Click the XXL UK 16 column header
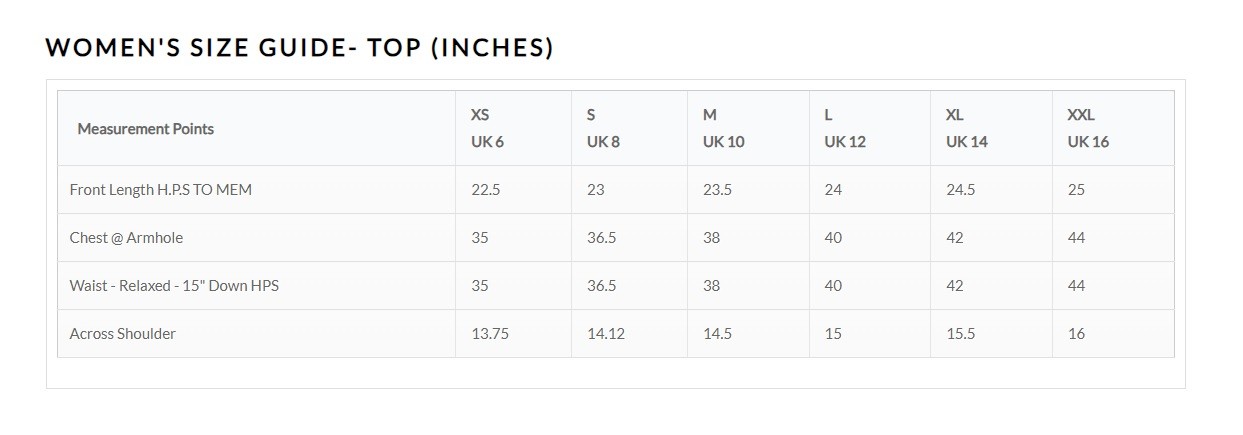Viewport: 1243px width, 435px height. coord(1087,128)
